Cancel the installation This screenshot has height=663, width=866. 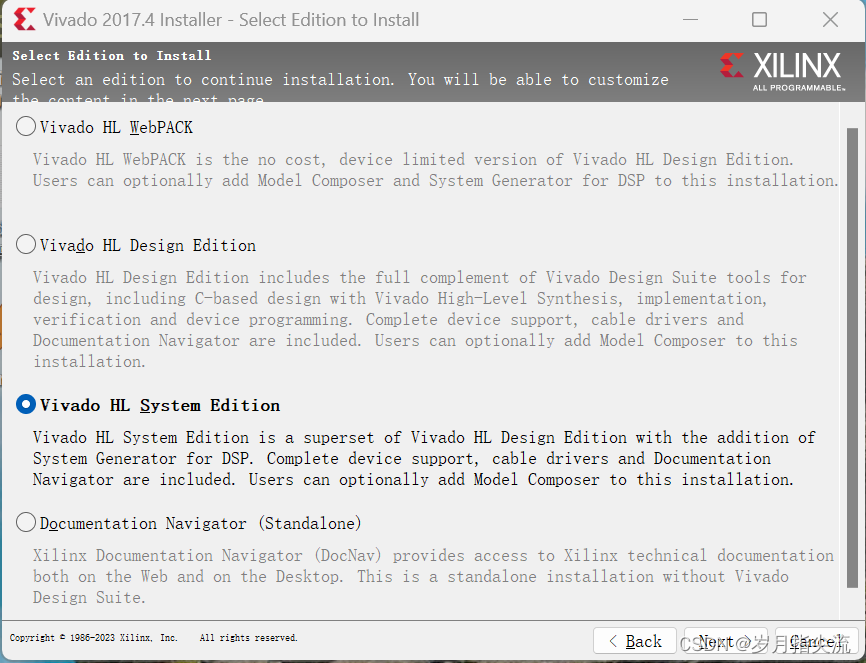coord(817,641)
